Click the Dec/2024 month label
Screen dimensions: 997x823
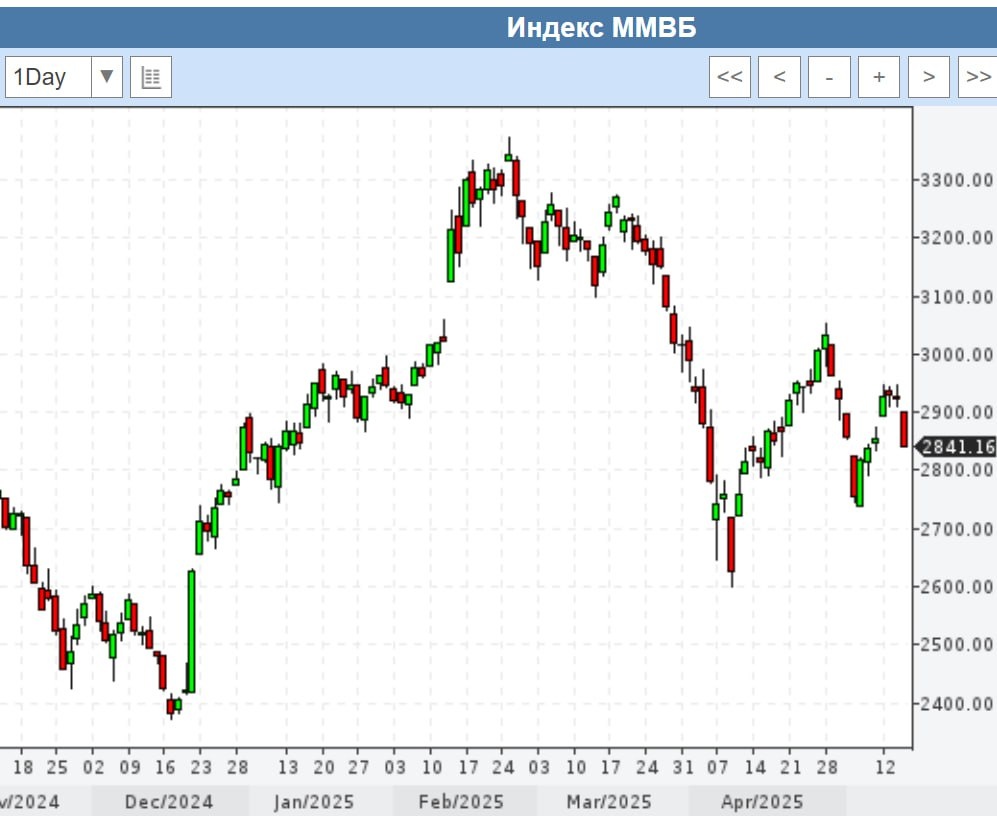169,802
